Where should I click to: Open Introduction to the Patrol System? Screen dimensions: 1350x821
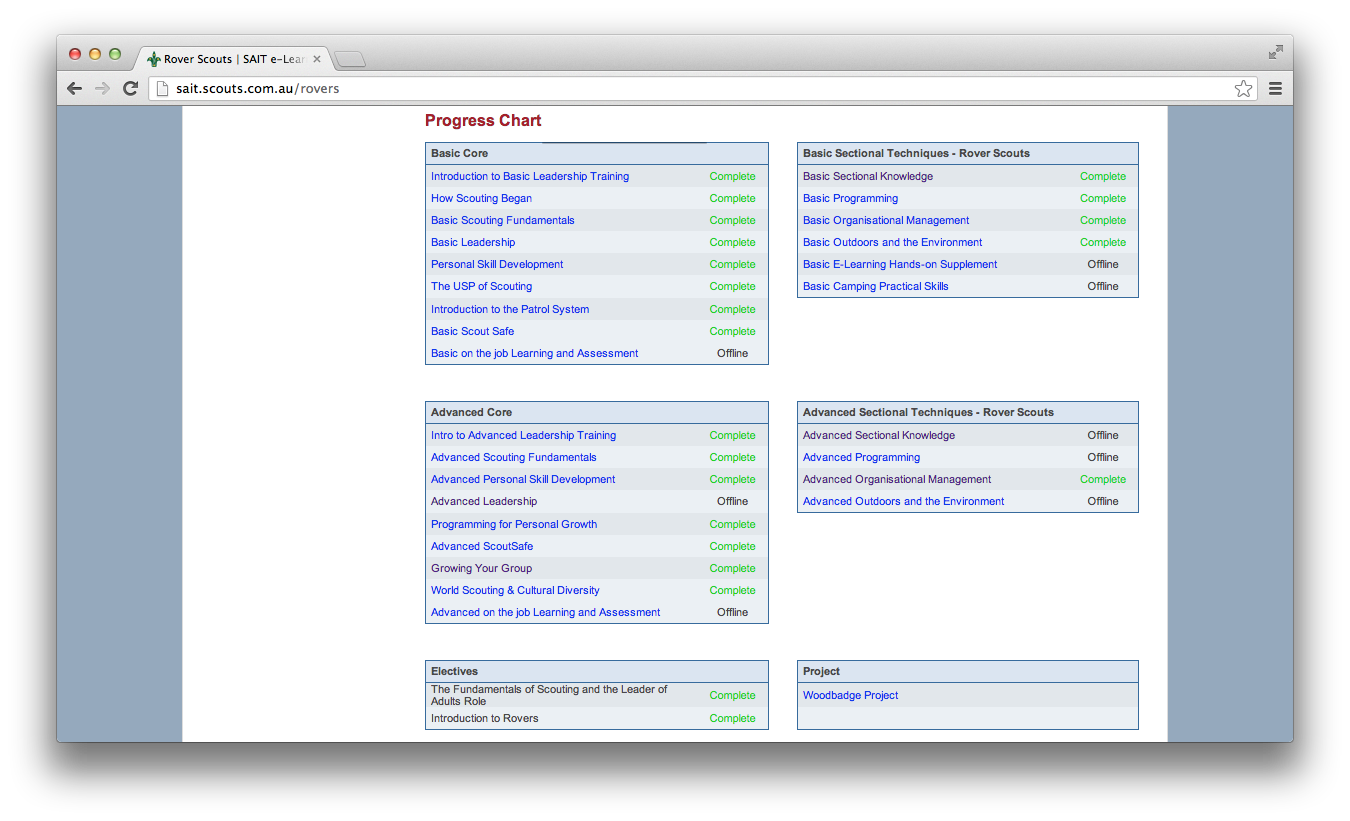pyautogui.click(x=510, y=309)
